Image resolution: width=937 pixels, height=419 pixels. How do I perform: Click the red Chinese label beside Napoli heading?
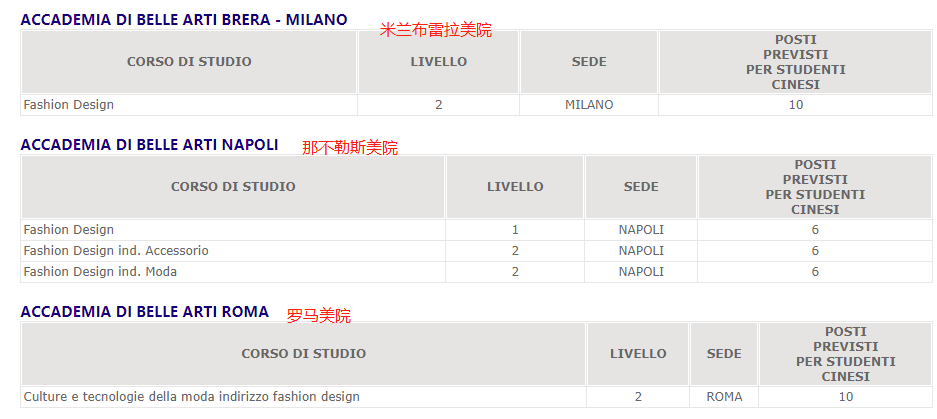point(350,148)
